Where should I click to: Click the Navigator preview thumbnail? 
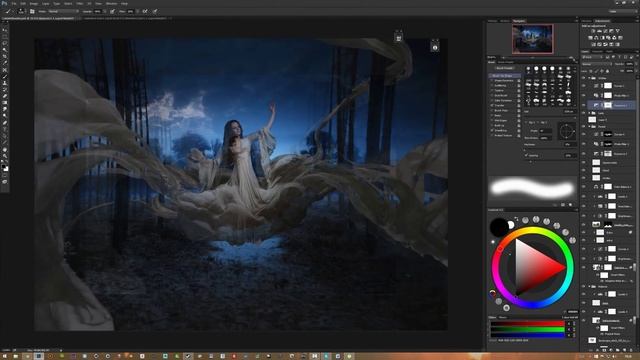click(533, 39)
